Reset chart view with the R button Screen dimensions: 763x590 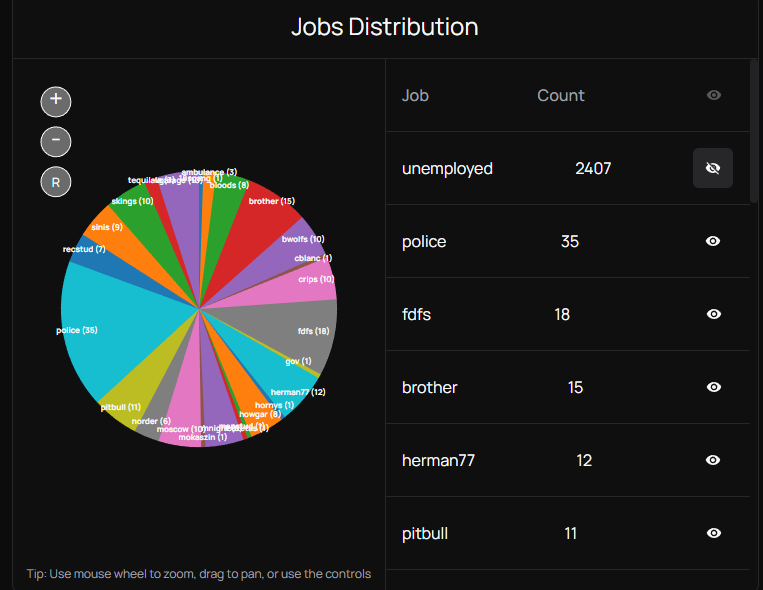click(x=56, y=182)
